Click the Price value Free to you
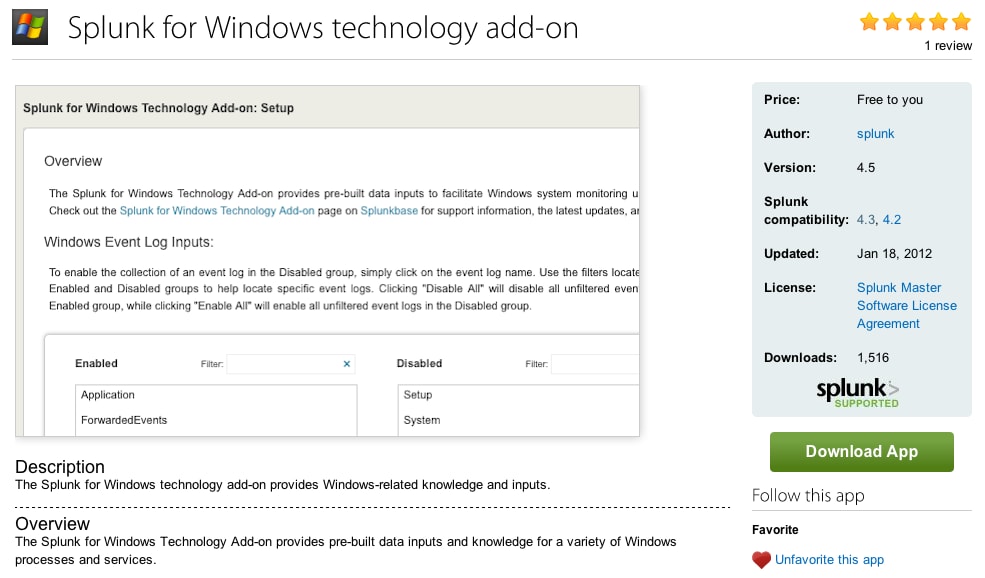The height and width of the screenshot is (578, 985). (x=890, y=100)
